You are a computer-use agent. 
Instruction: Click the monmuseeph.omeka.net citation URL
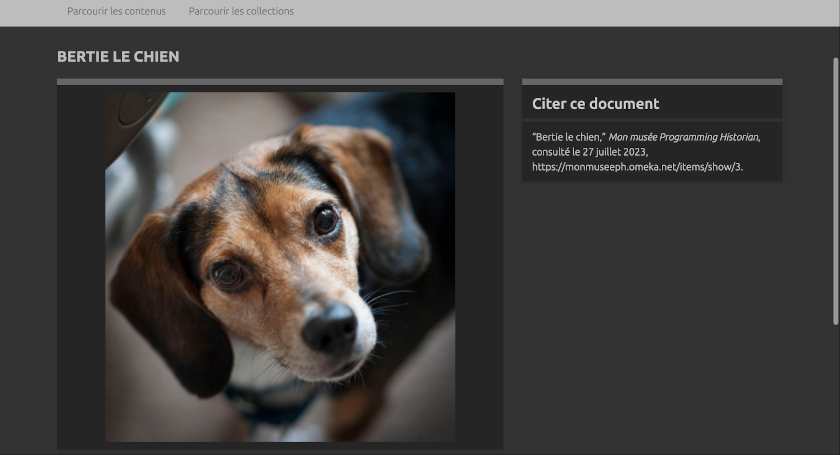pos(637,167)
